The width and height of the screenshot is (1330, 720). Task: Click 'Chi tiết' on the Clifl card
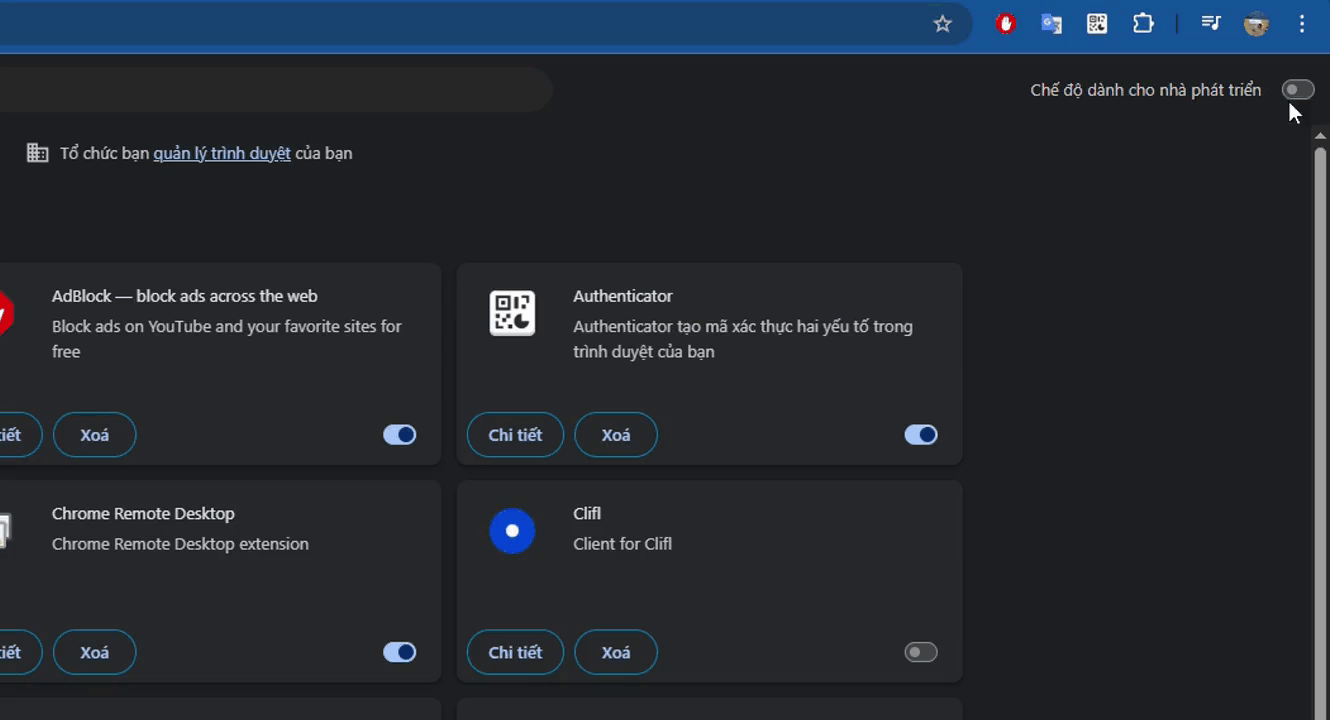[x=515, y=651]
